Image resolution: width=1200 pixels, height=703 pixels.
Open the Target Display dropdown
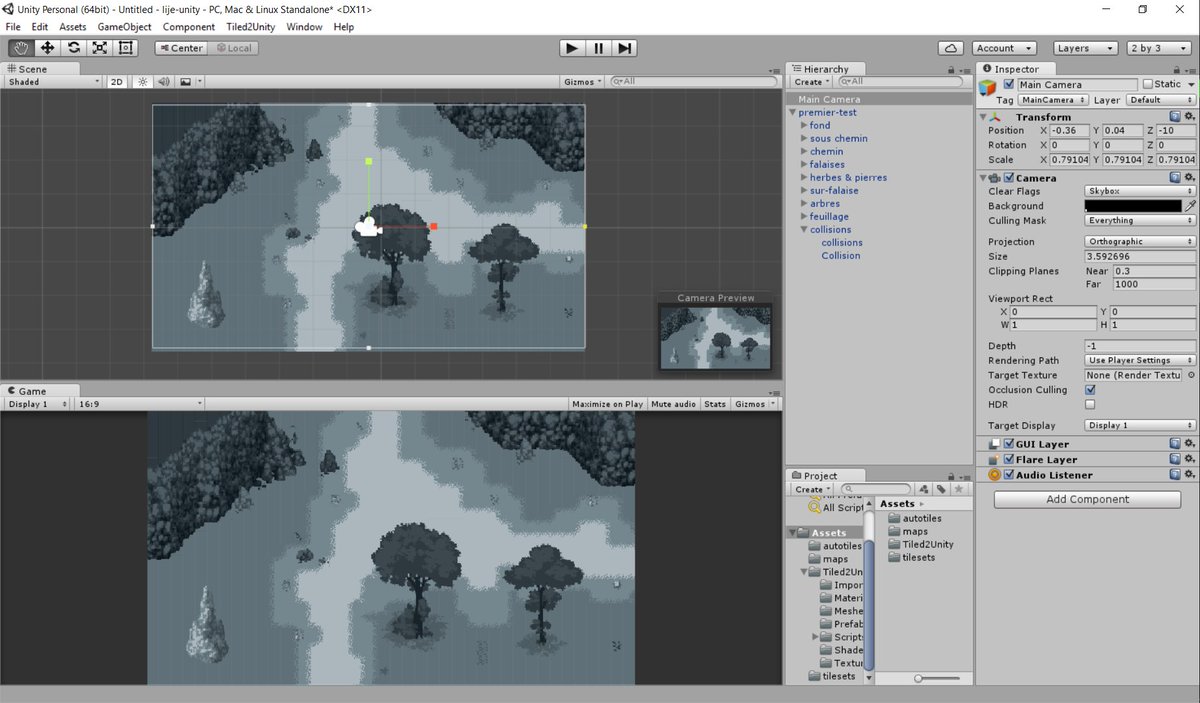point(1138,424)
